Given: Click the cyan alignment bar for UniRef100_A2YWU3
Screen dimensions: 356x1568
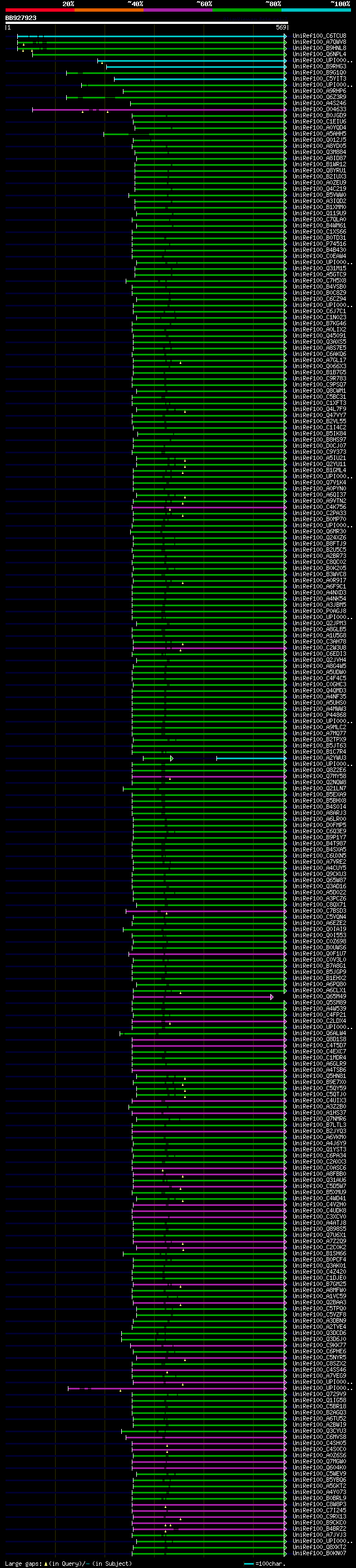Looking at the screenshot, I should (251, 759).
